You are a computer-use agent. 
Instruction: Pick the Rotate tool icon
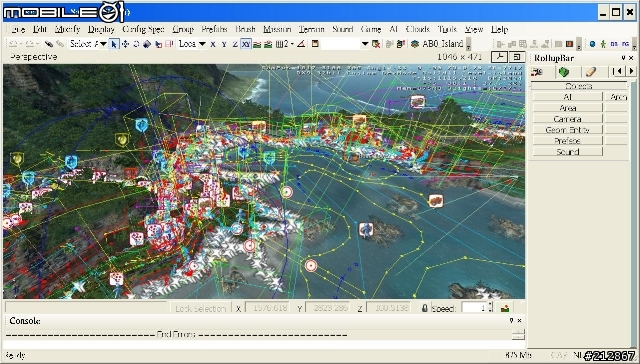(x=136, y=44)
